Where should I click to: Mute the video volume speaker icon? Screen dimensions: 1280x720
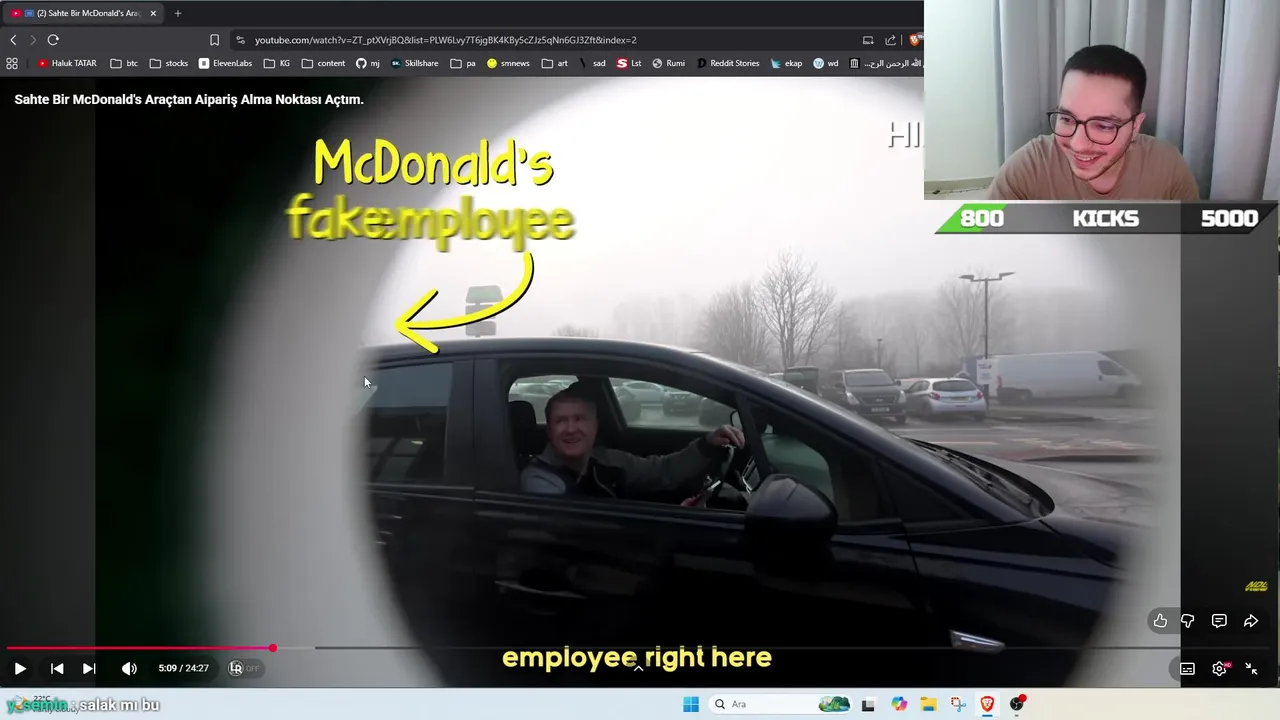tap(129, 669)
